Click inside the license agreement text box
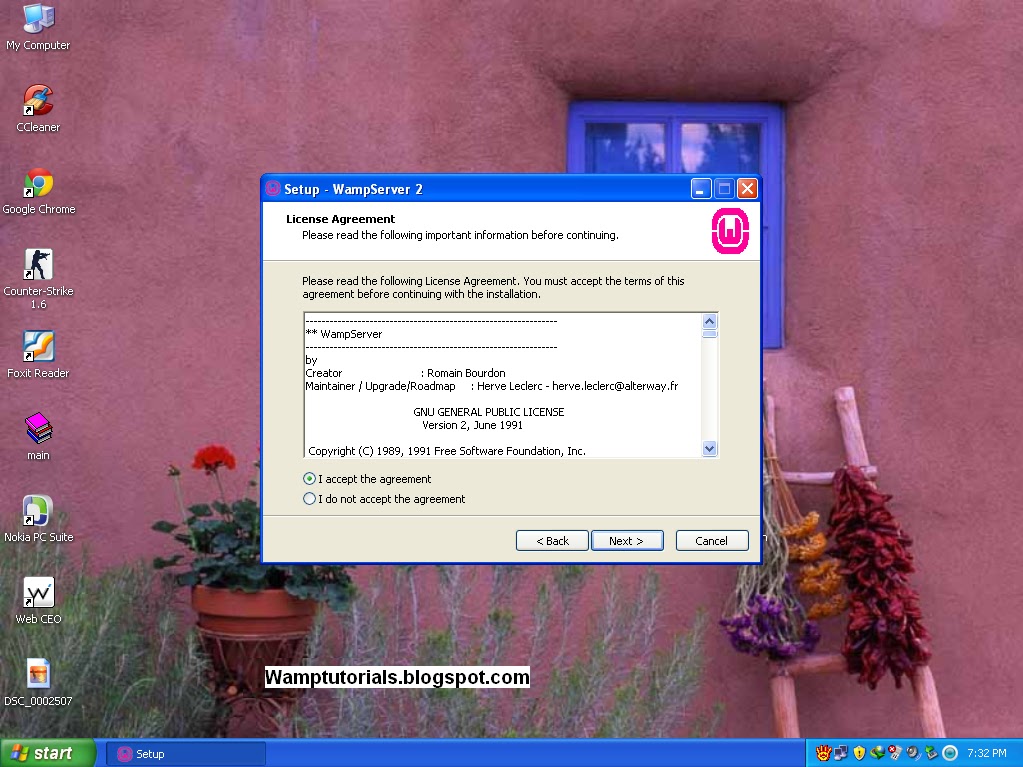Image resolution: width=1023 pixels, height=767 pixels. click(x=503, y=385)
